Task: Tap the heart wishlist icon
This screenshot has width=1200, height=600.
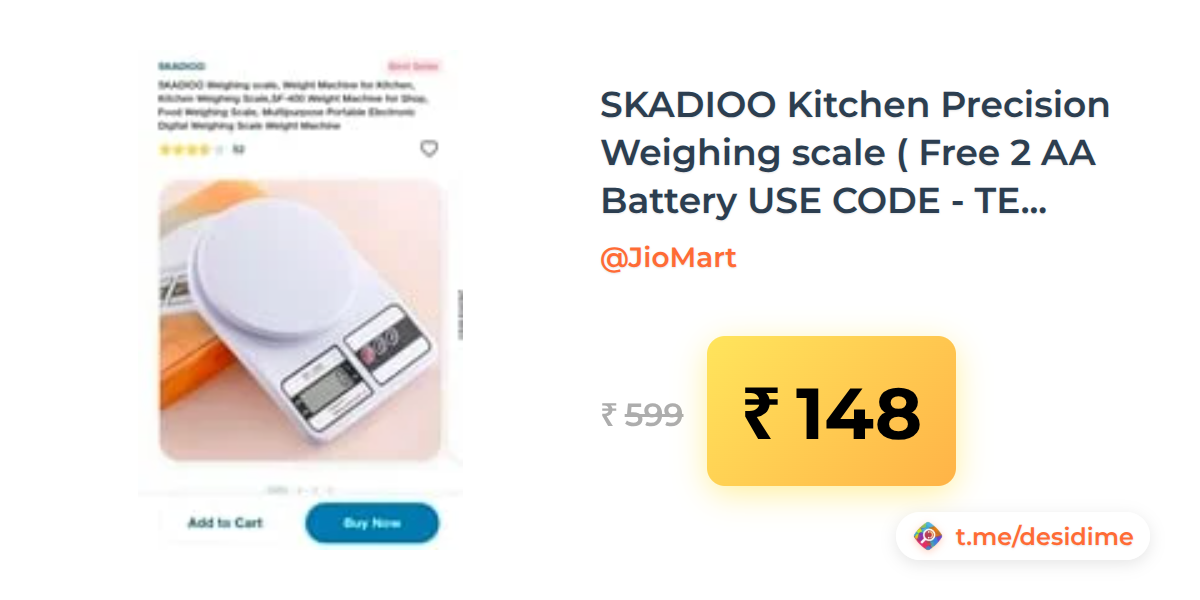Action: pyautogui.click(x=429, y=149)
